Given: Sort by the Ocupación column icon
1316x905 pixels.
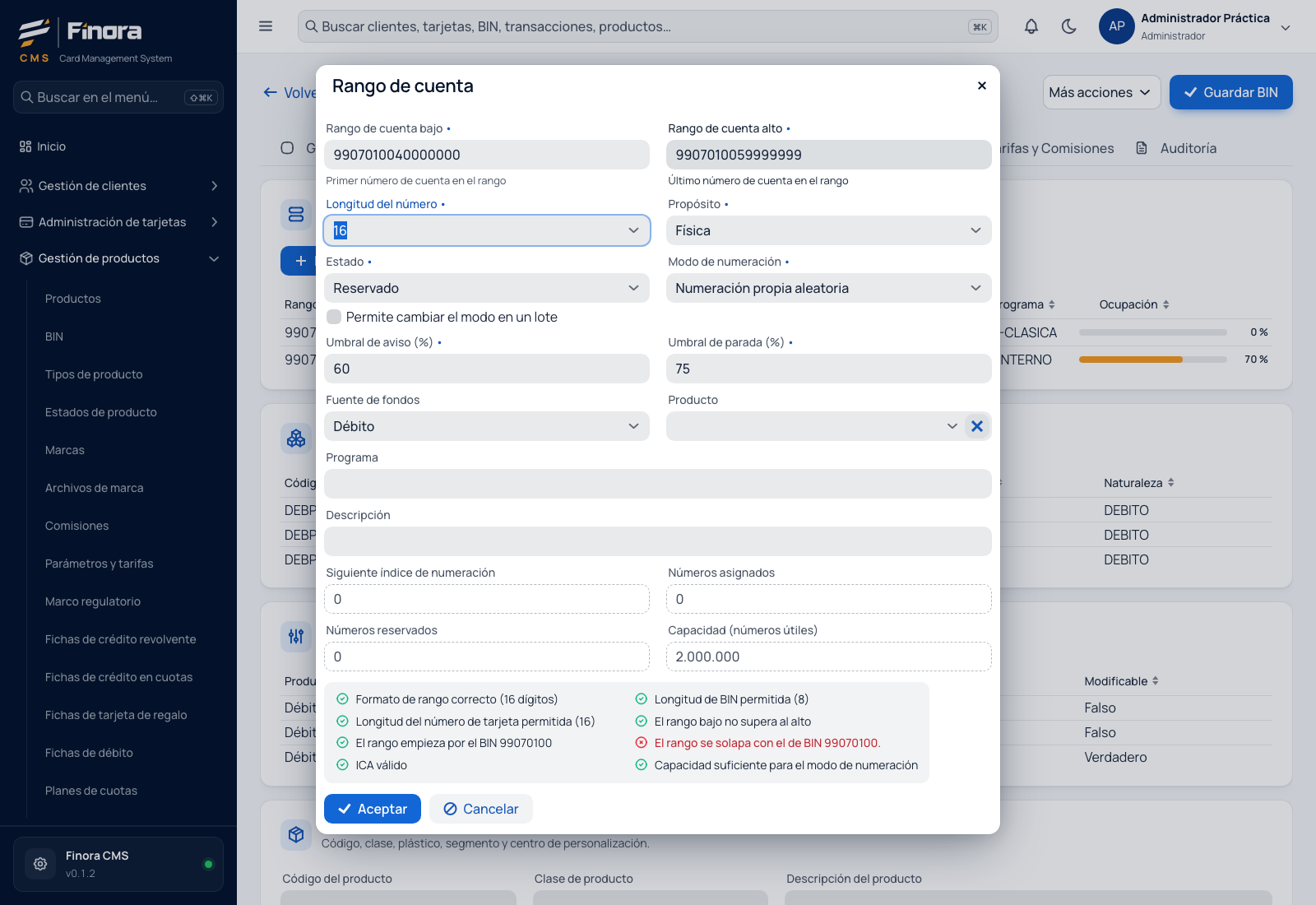Looking at the screenshot, I should [1165, 304].
